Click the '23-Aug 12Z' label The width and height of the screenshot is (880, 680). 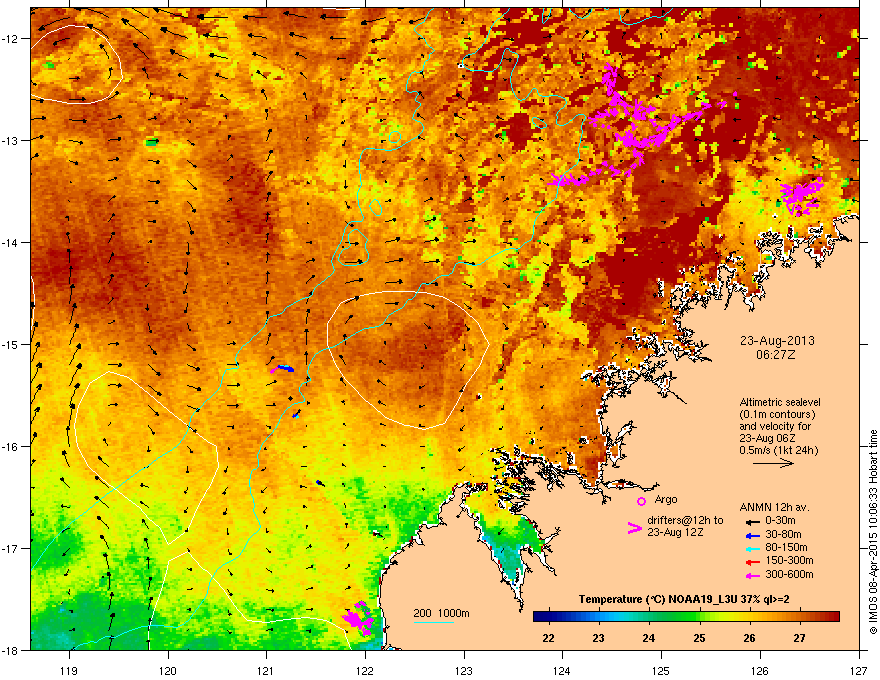[x=675, y=532]
